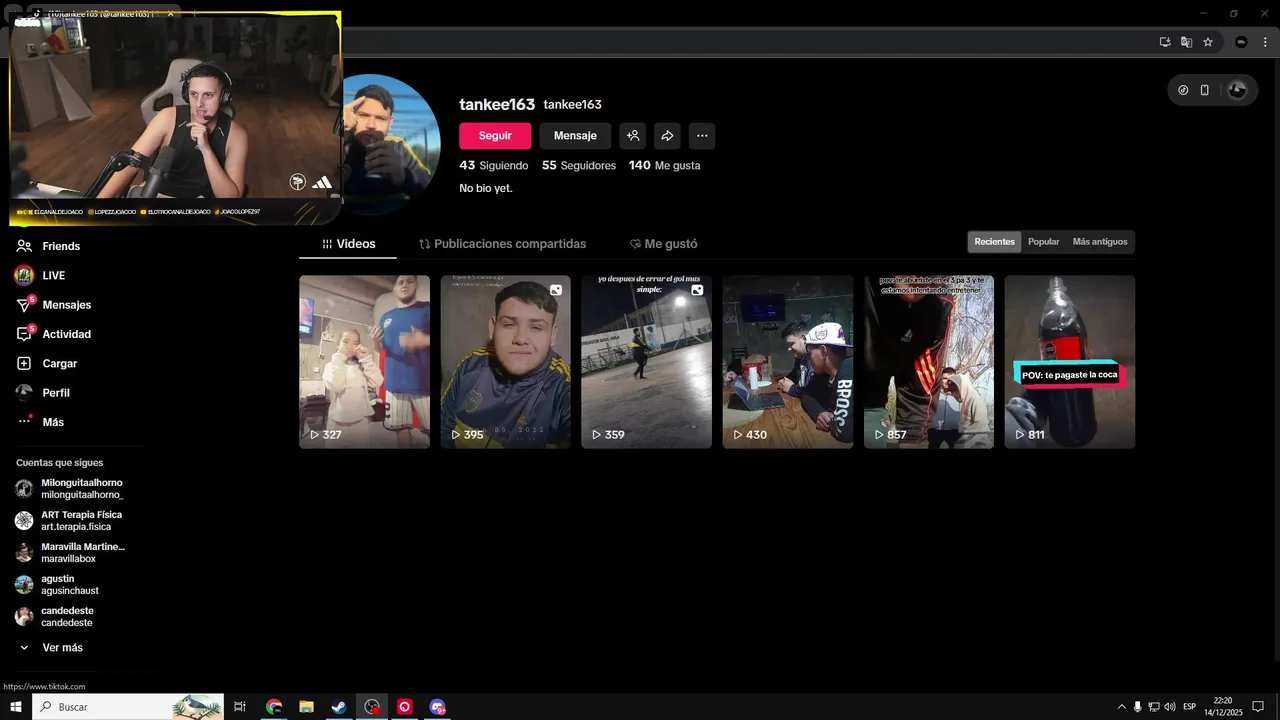Open the video with 857 views
The image size is (1280, 720).
[929, 362]
